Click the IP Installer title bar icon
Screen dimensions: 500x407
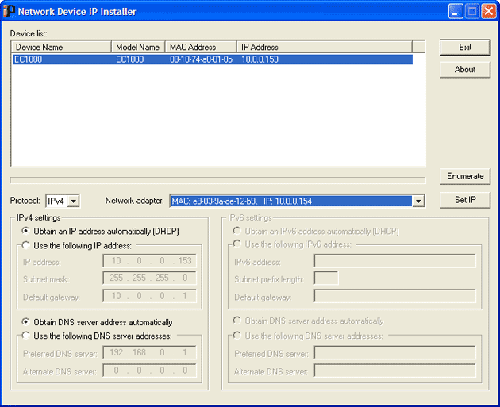click(9, 11)
